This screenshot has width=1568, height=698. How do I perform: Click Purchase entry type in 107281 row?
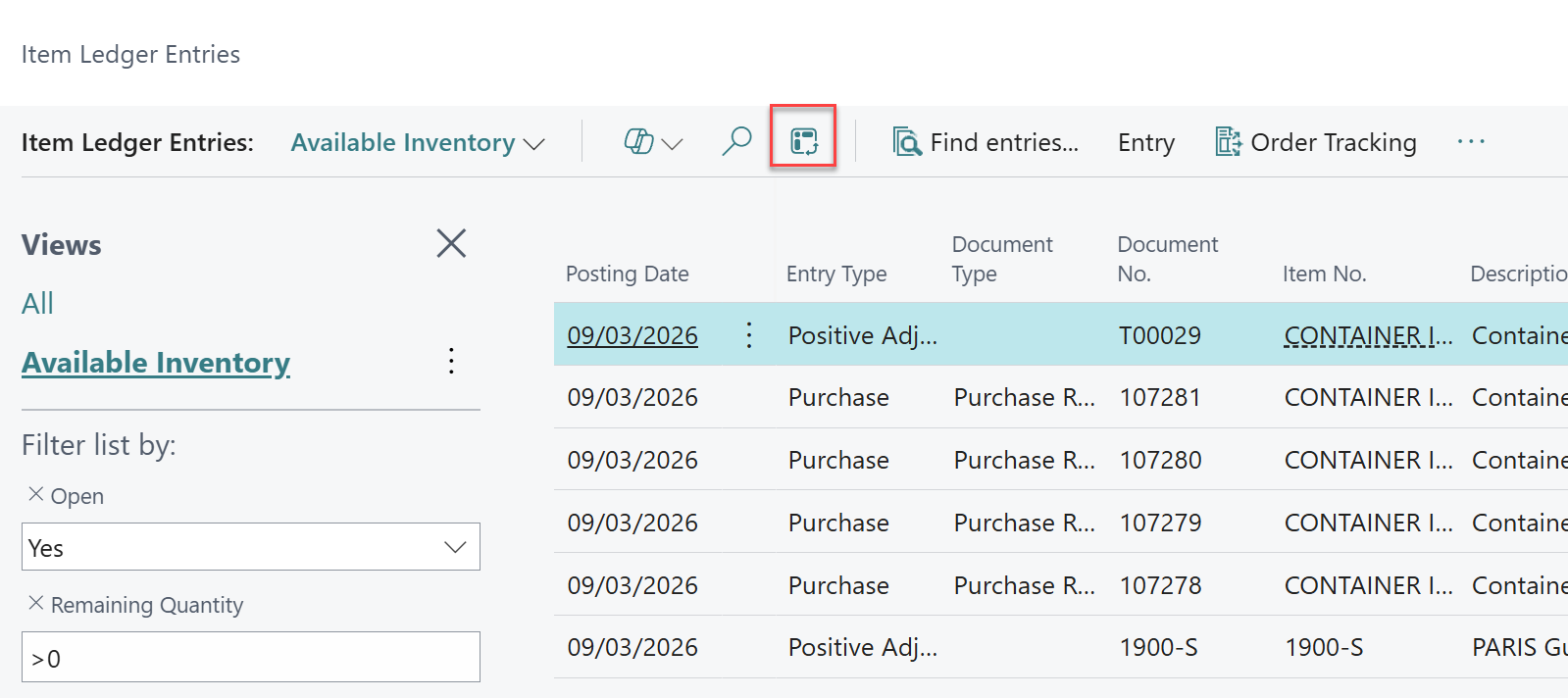[838, 397]
